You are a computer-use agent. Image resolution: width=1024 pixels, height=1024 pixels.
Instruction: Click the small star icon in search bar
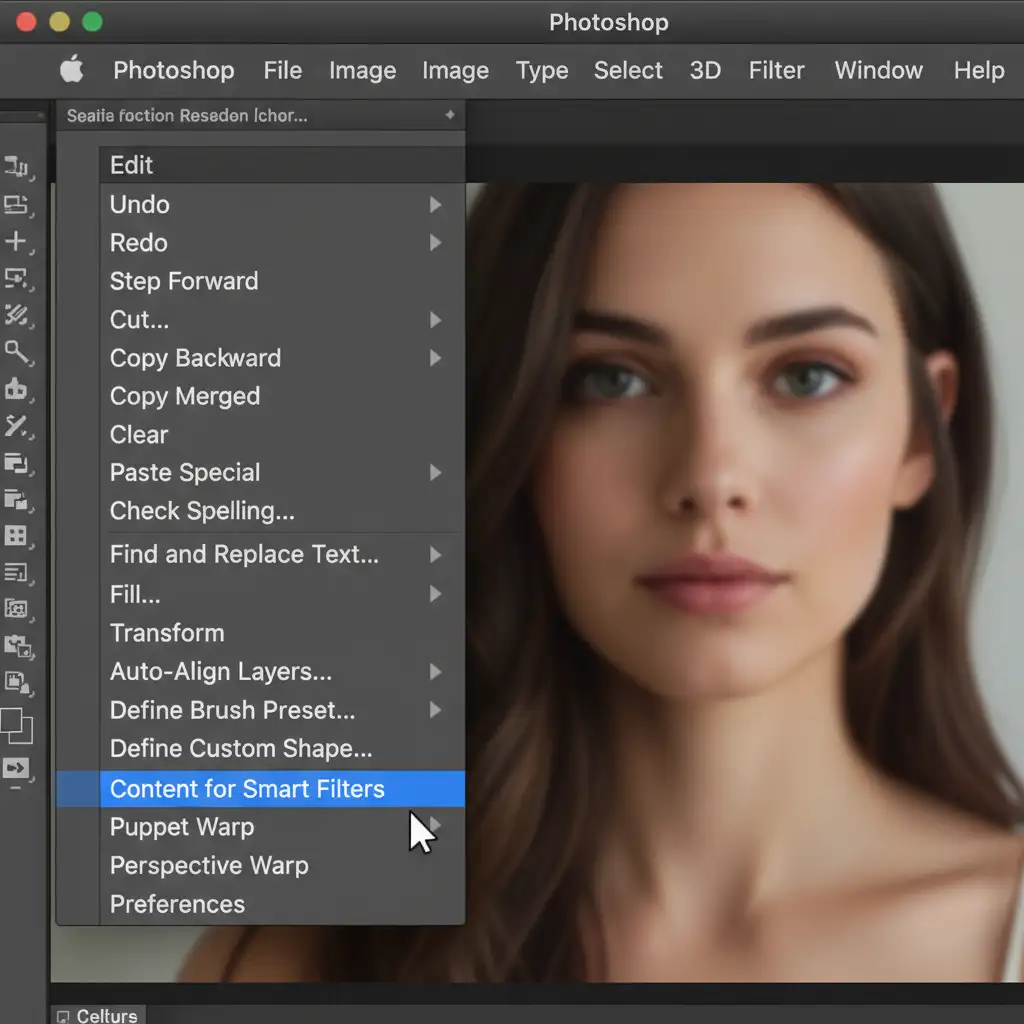pos(450,116)
